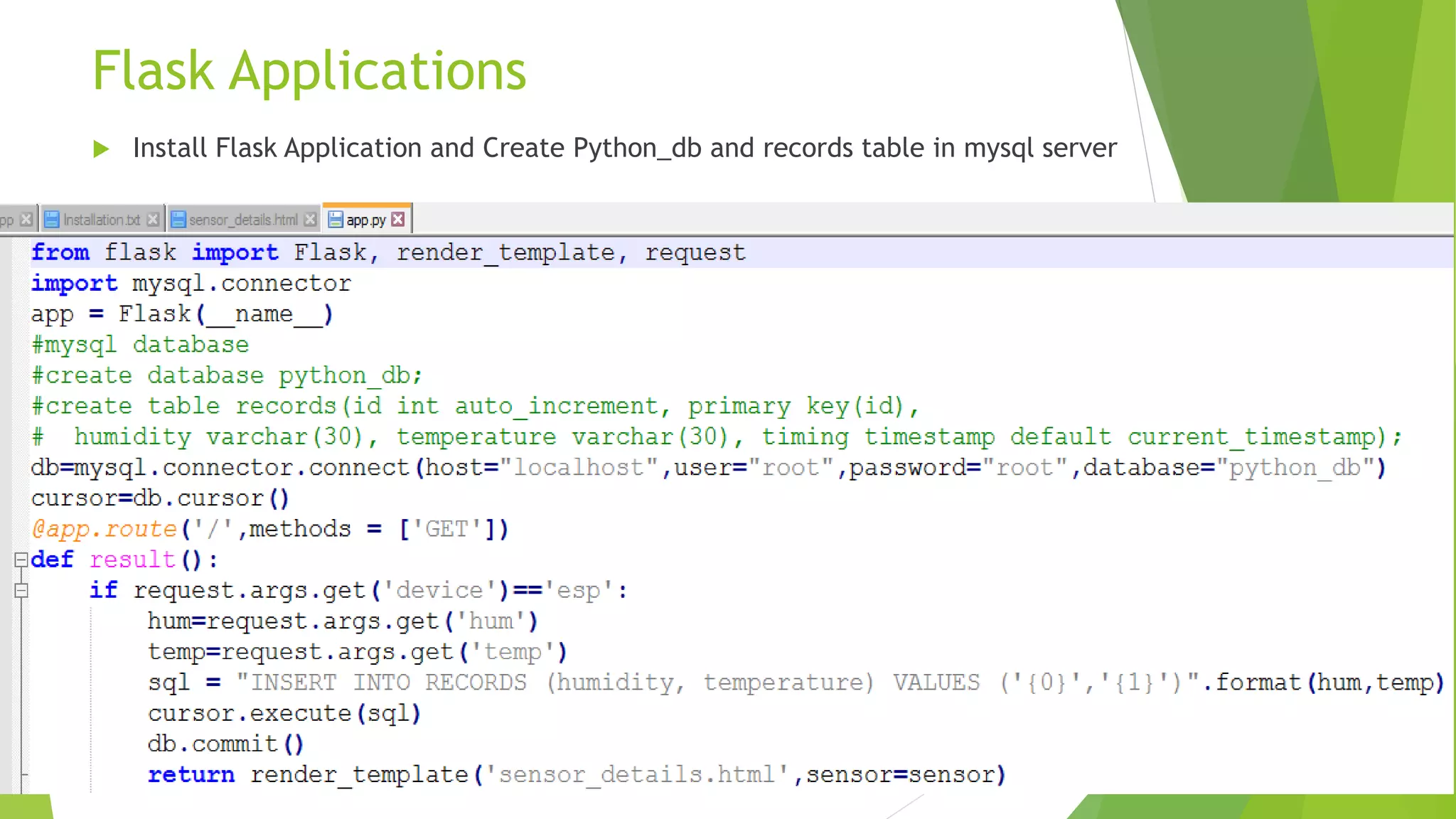This screenshot has width=1456, height=819.
Task: Switch to the sensor_details.html tab
Action: pos(243,220)
